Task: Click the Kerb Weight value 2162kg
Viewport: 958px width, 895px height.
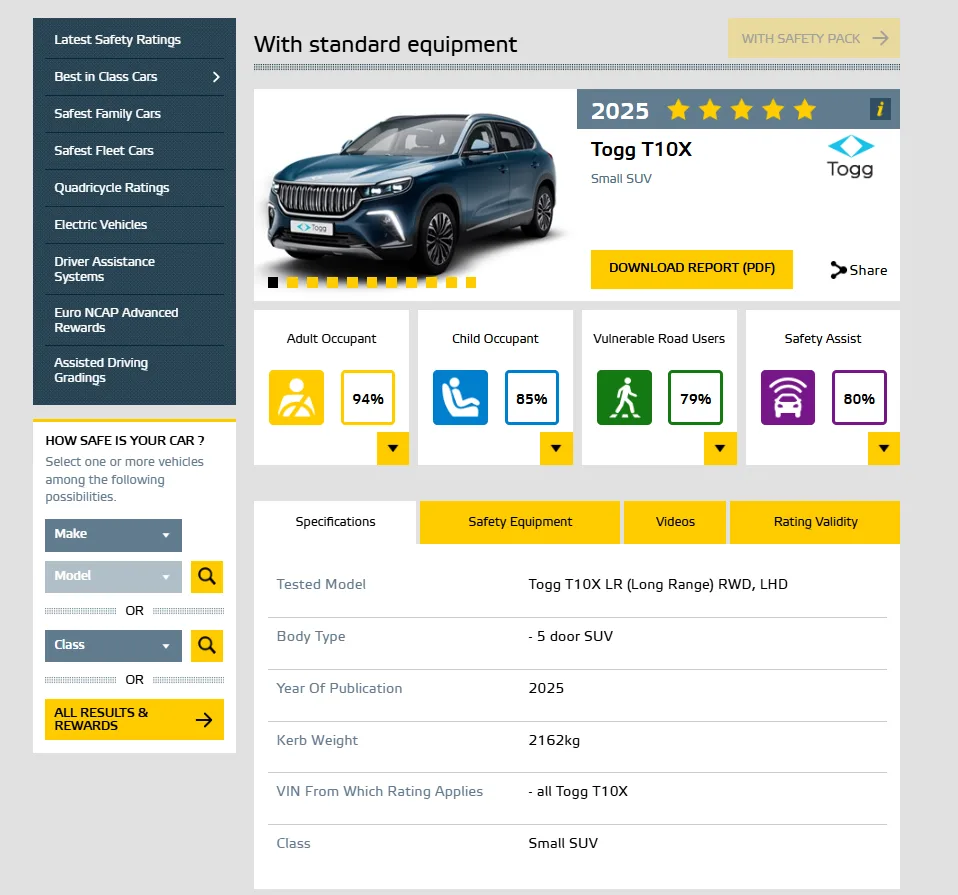Action: pos(554,740)
